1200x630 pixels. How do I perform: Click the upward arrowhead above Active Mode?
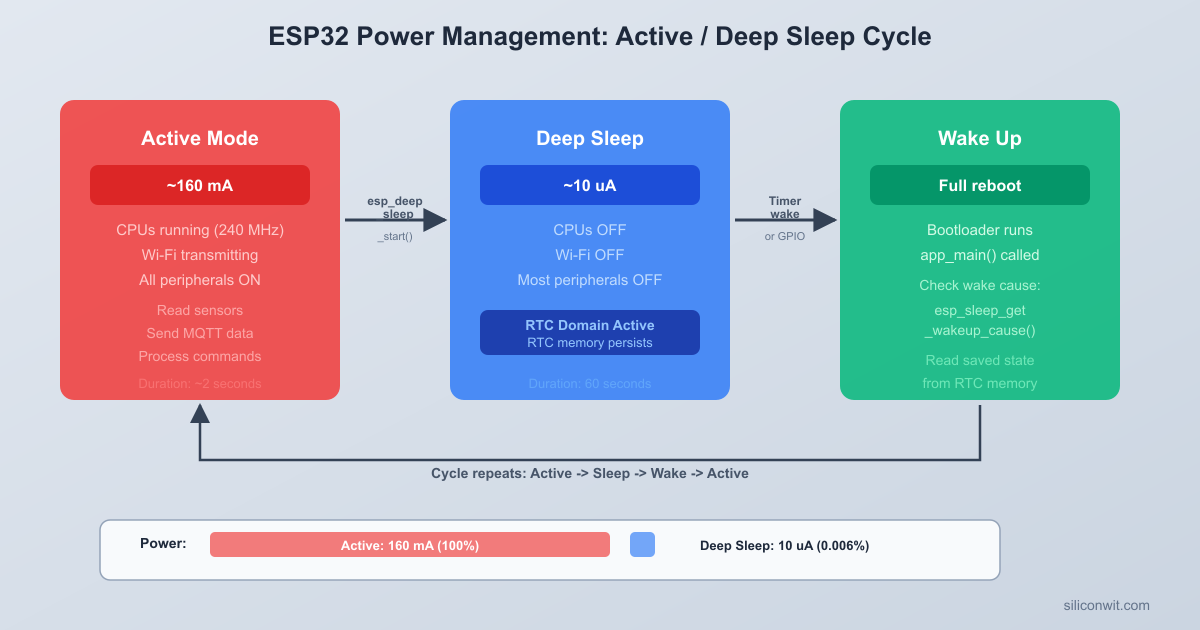200,415
